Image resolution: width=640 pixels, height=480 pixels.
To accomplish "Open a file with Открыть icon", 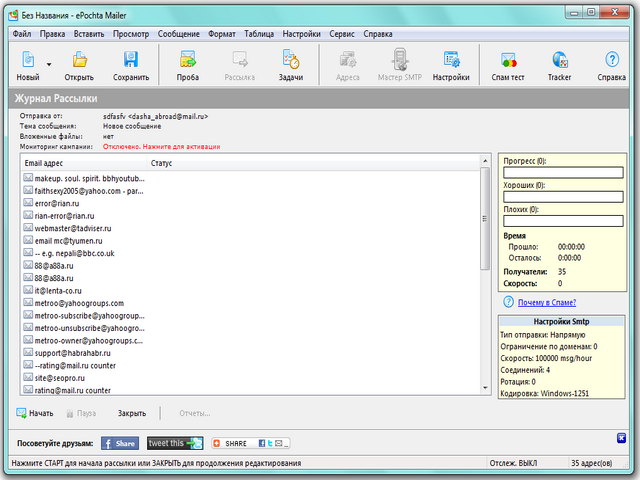I will [80, 60].
